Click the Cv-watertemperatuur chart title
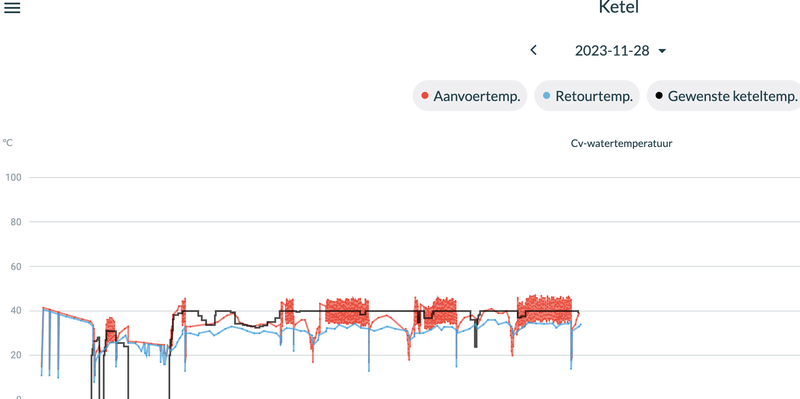This screenshot has width=800, height=399. coord(621,143)
